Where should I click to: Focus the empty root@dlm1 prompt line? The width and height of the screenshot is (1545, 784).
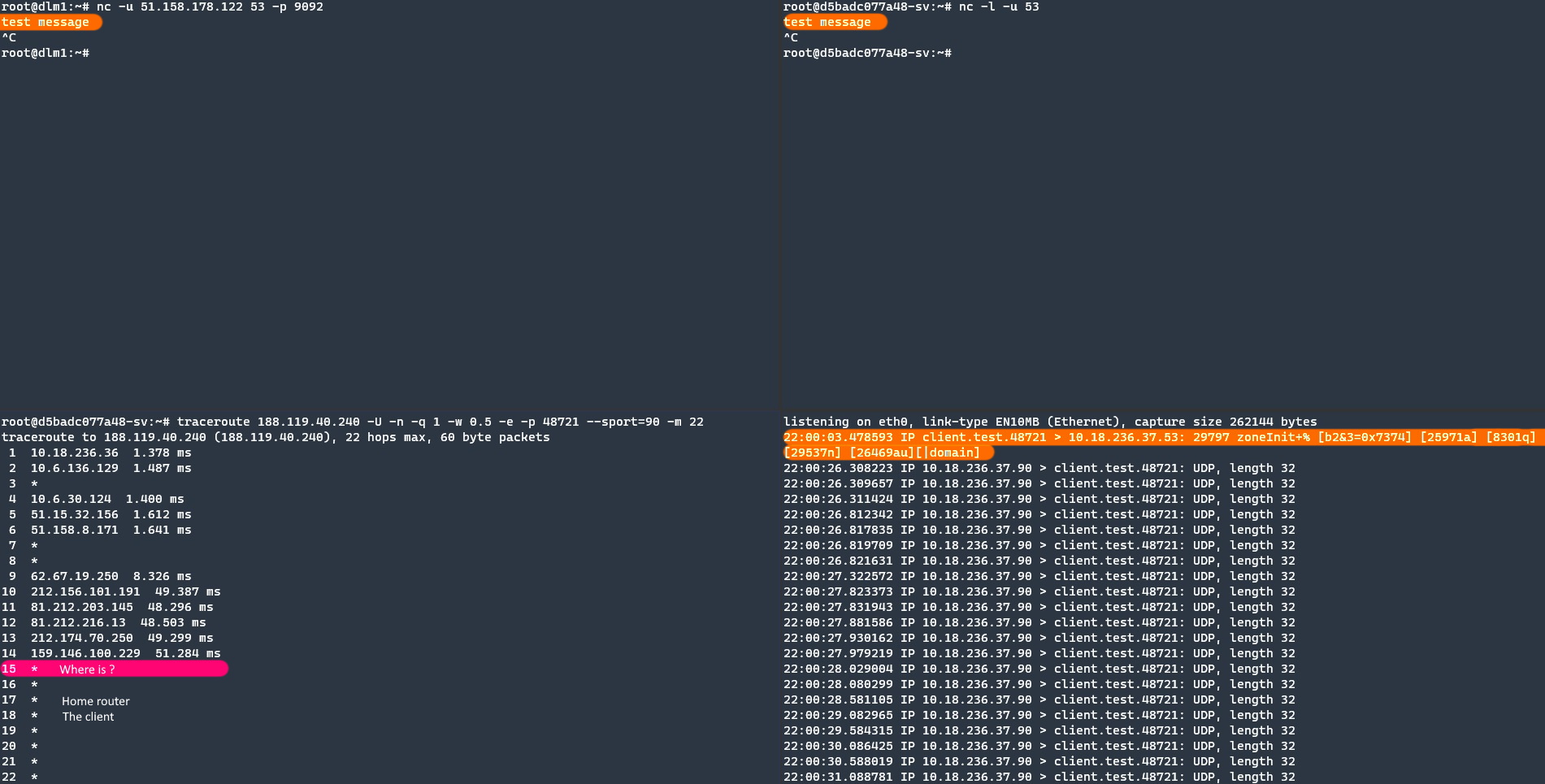click(x=46, y=53)
